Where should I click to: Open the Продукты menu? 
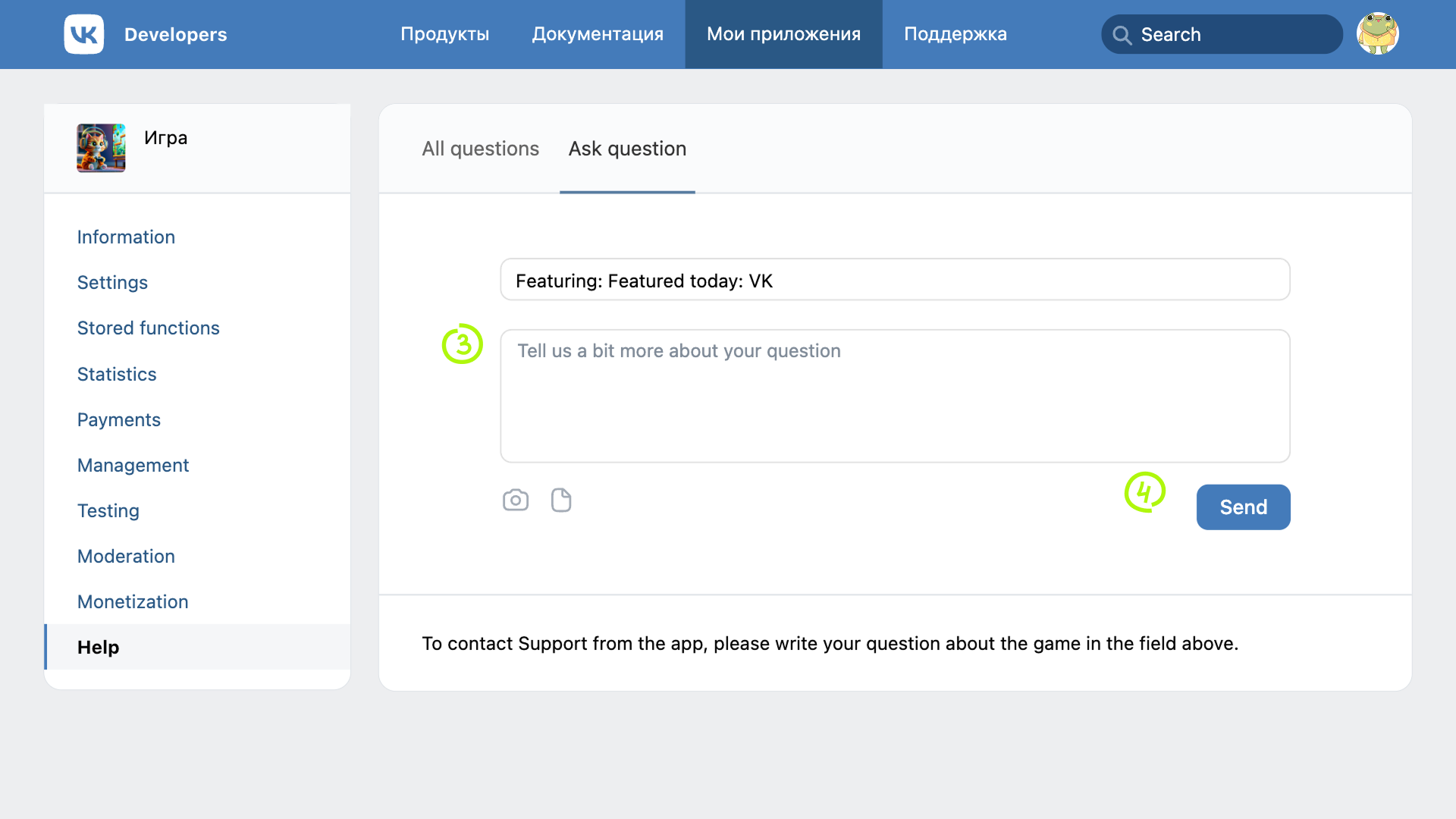pyautogui.click(x=445, y=34)
